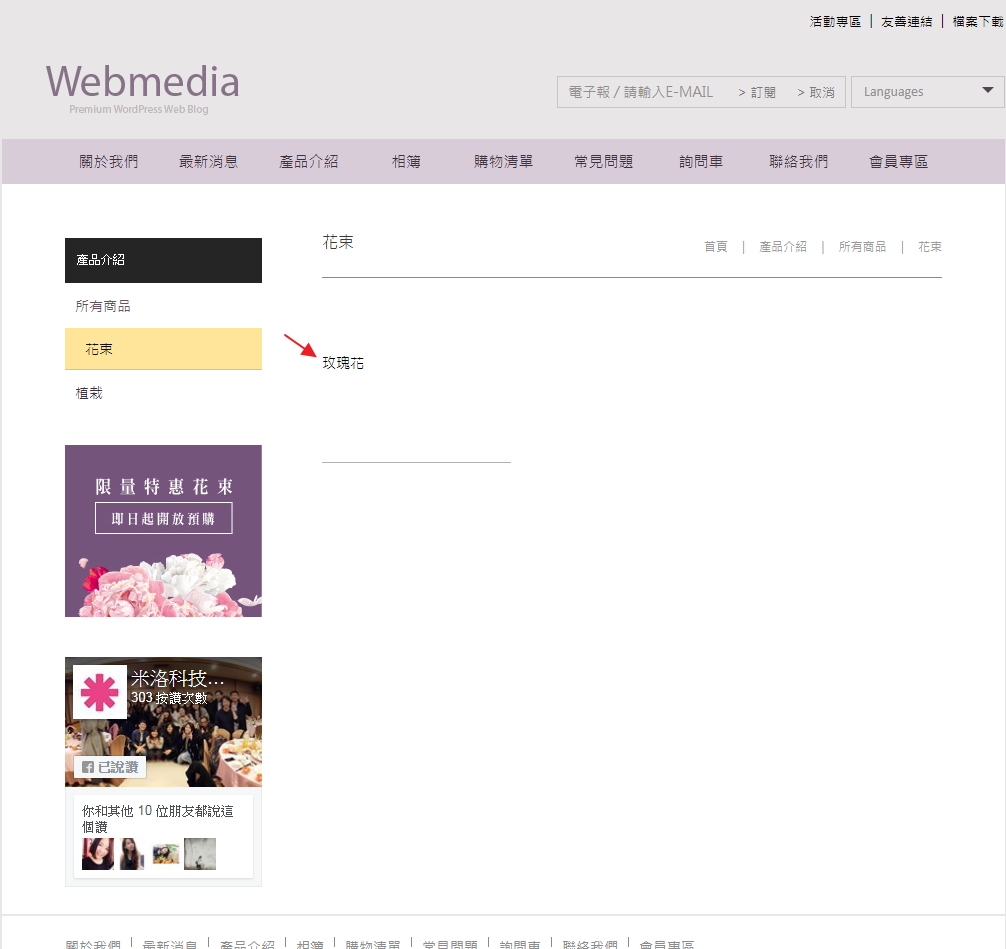The width and height of the screenshot is (1006, 949).
Task: Select the 花束 sidebar category
Action: [99, 349]
